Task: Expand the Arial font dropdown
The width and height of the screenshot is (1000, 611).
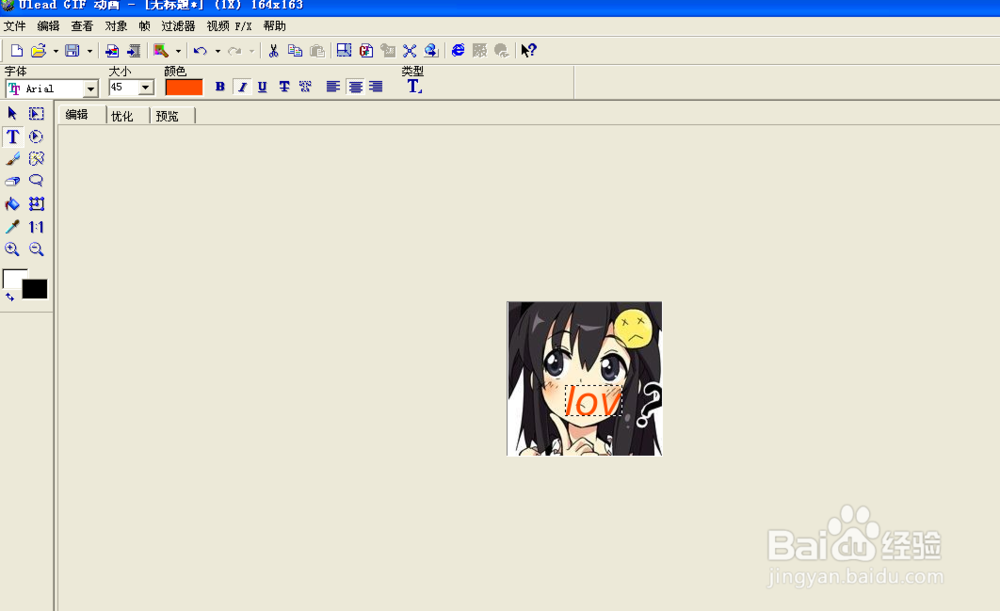Action: (91, 89)
